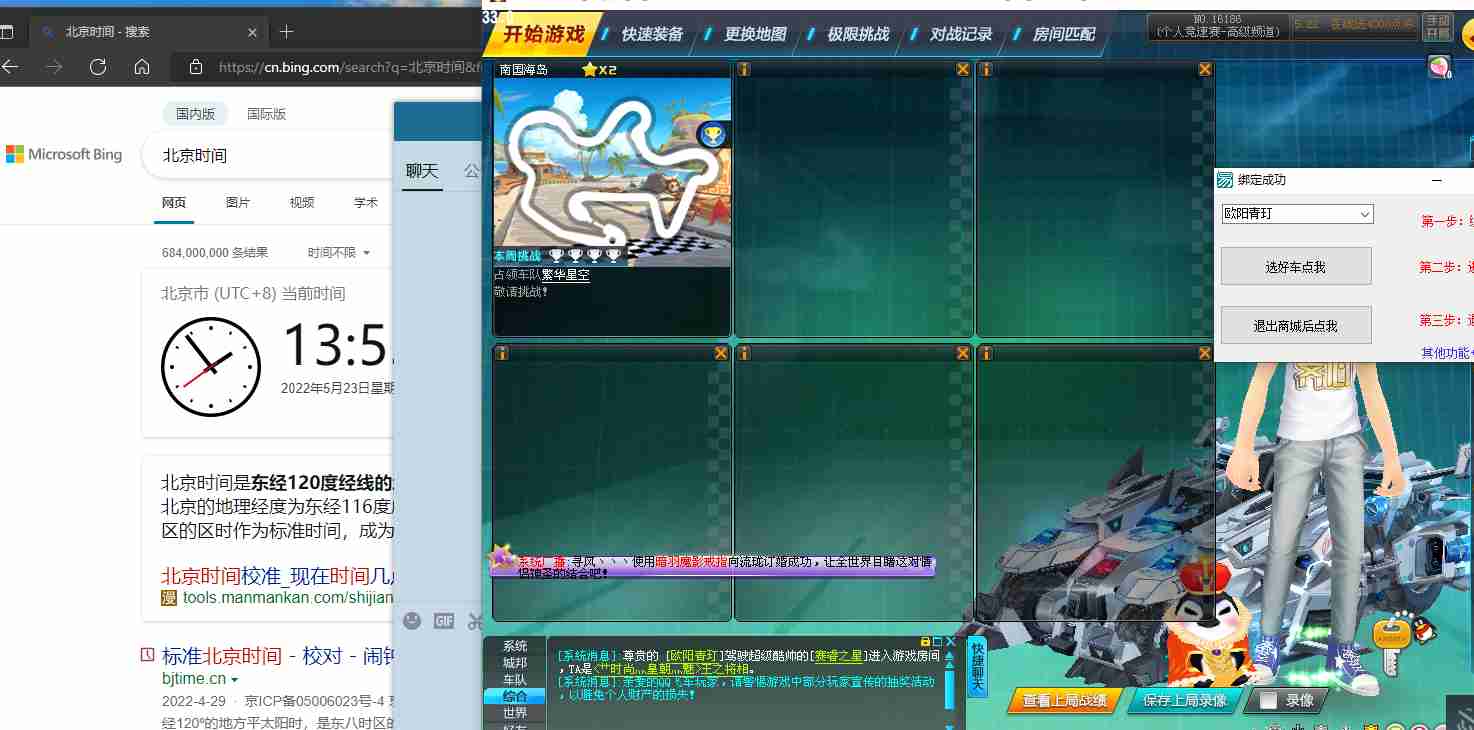Switch to 视频 search tab
Image resolution: width=1474 pixels, height=730 pixels.
coord(302,202)
